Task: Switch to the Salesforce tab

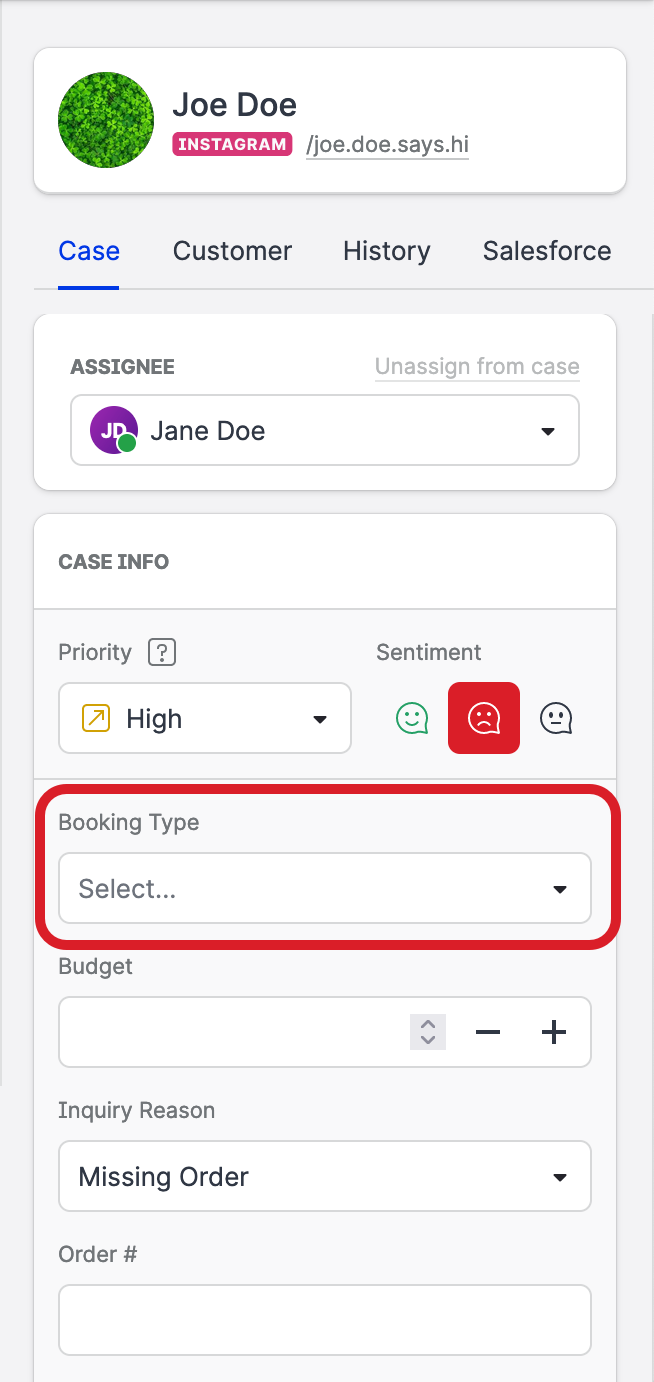Action: click(x=546, y=251)
